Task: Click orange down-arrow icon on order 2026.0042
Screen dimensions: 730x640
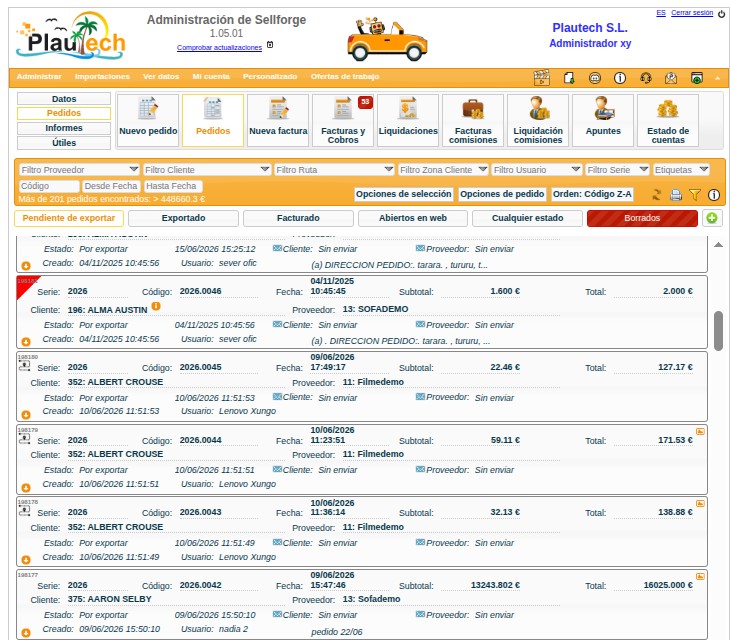Action: pos(26,633)
